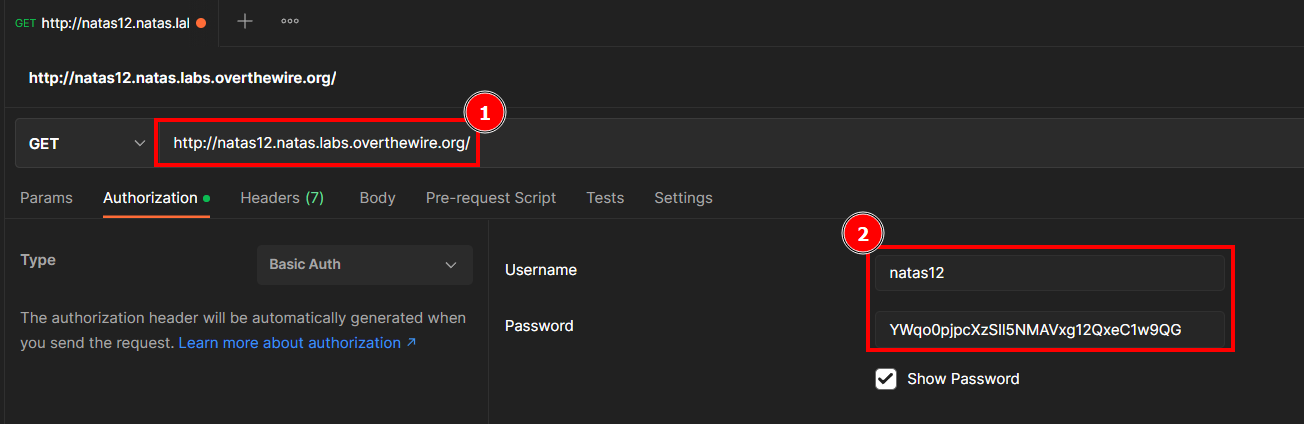Expand the GET method dropdown
This screenshot has width=1304, height=424.
click(x=85, y=143)
